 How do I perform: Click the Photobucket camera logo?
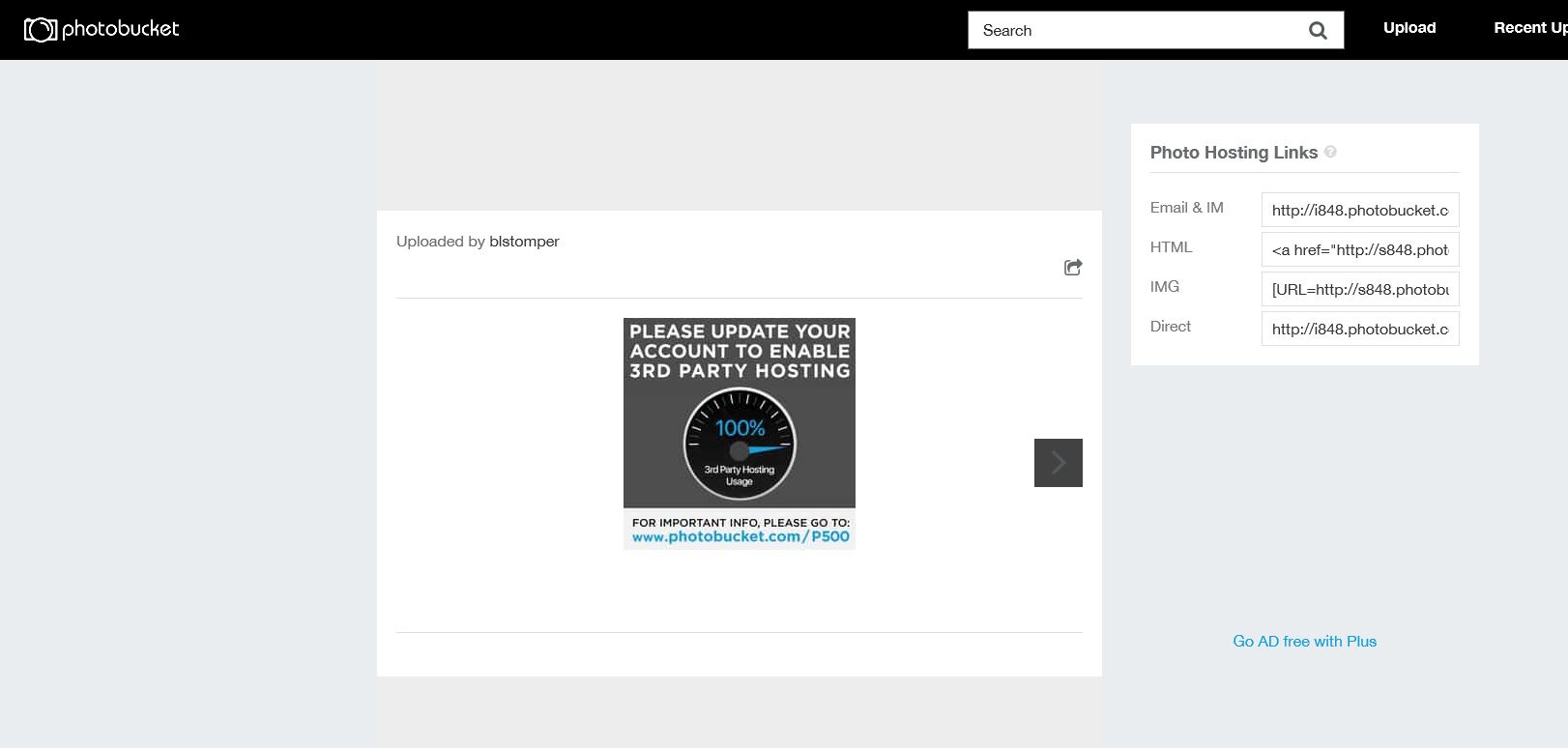pyautogui.click(x=101, y=30)
